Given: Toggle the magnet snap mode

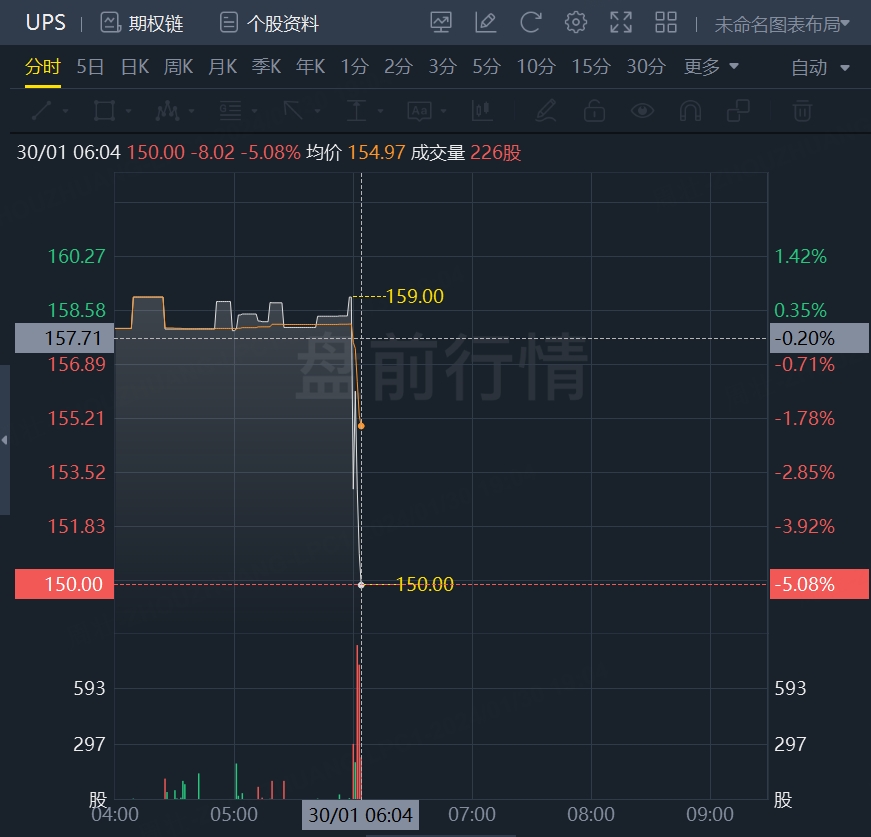Looking at the screenshot, I should tap(690, 110).
